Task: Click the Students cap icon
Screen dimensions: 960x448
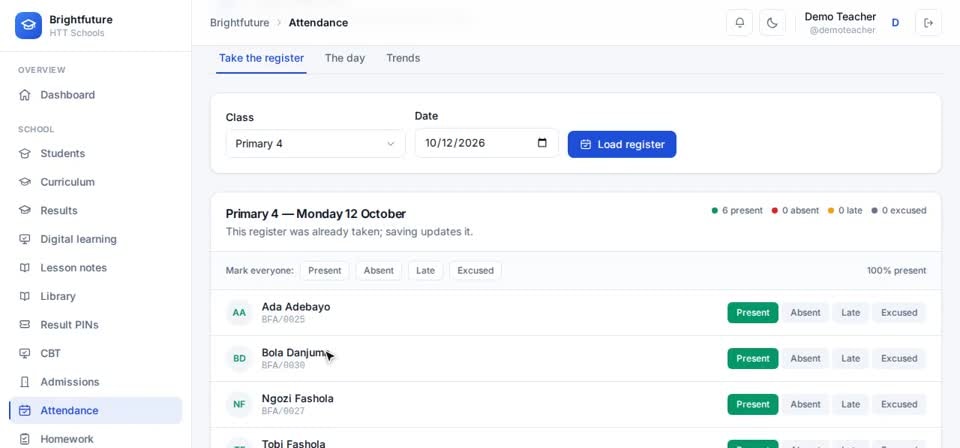Action: pos(24,154)
